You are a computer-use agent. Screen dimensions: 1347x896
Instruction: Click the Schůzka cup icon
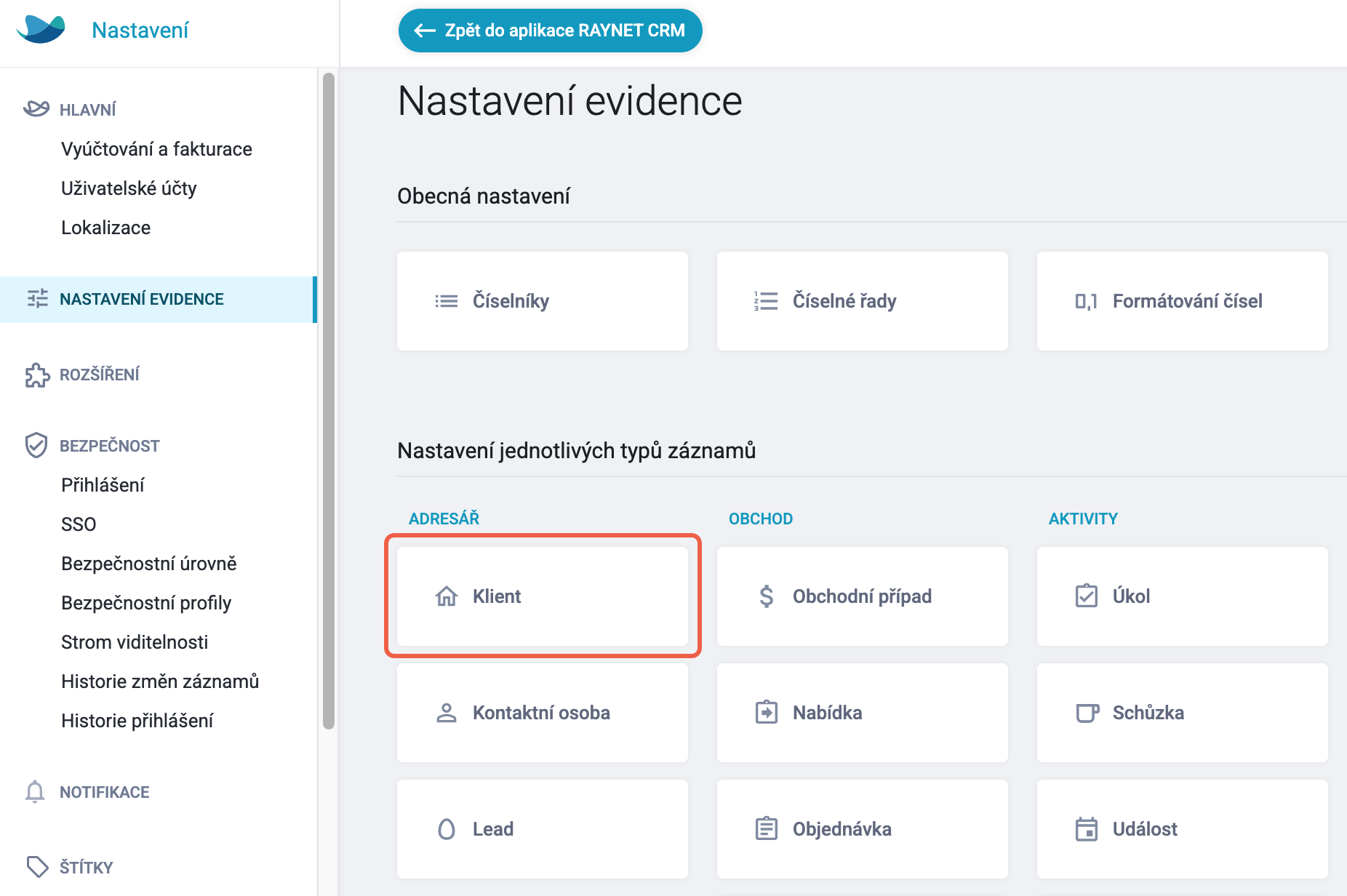tap(1087, 713)
